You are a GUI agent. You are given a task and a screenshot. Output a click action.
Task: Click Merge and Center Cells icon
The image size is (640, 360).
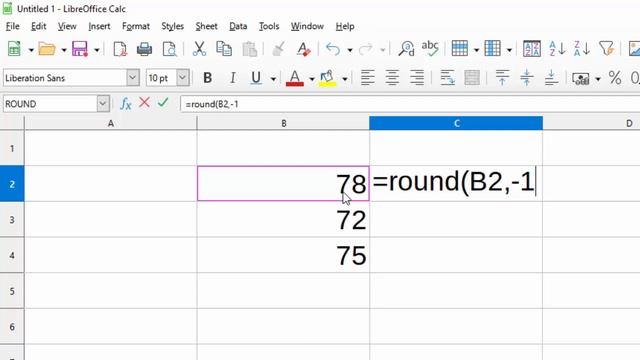(x=472, y=78)
